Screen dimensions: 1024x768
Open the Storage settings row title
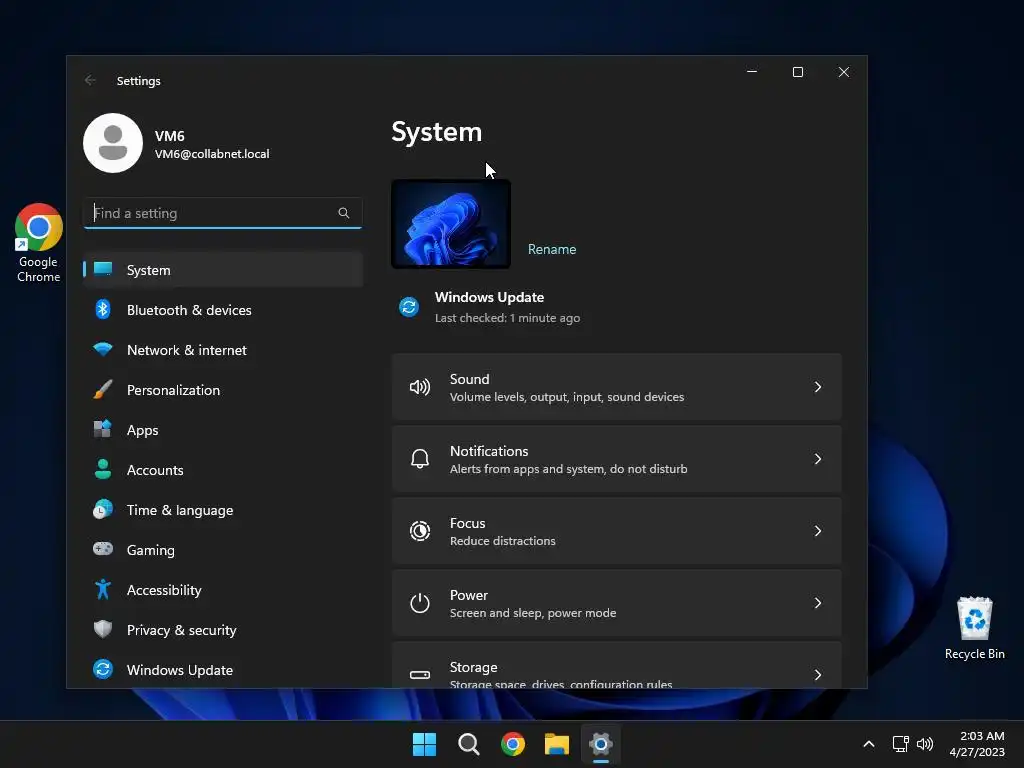(473, 667)
